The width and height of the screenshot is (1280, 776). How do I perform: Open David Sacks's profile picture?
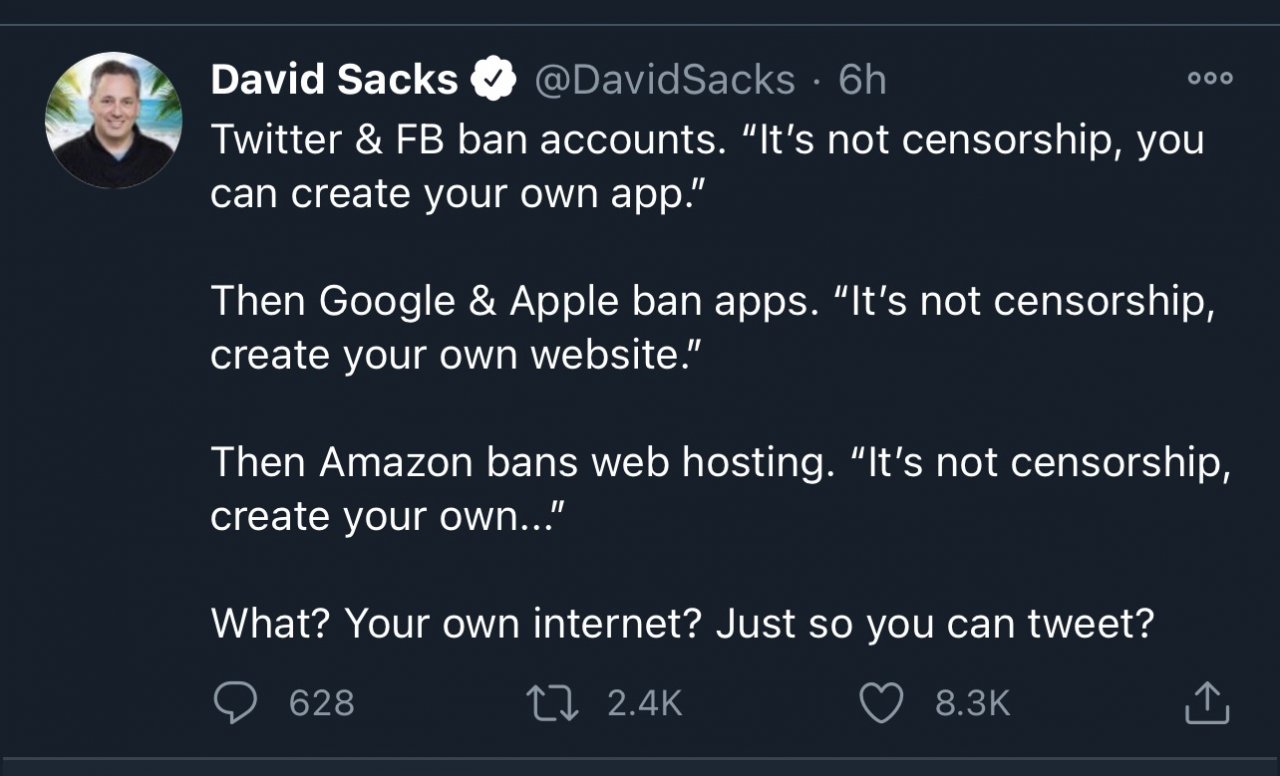[113, 120]
